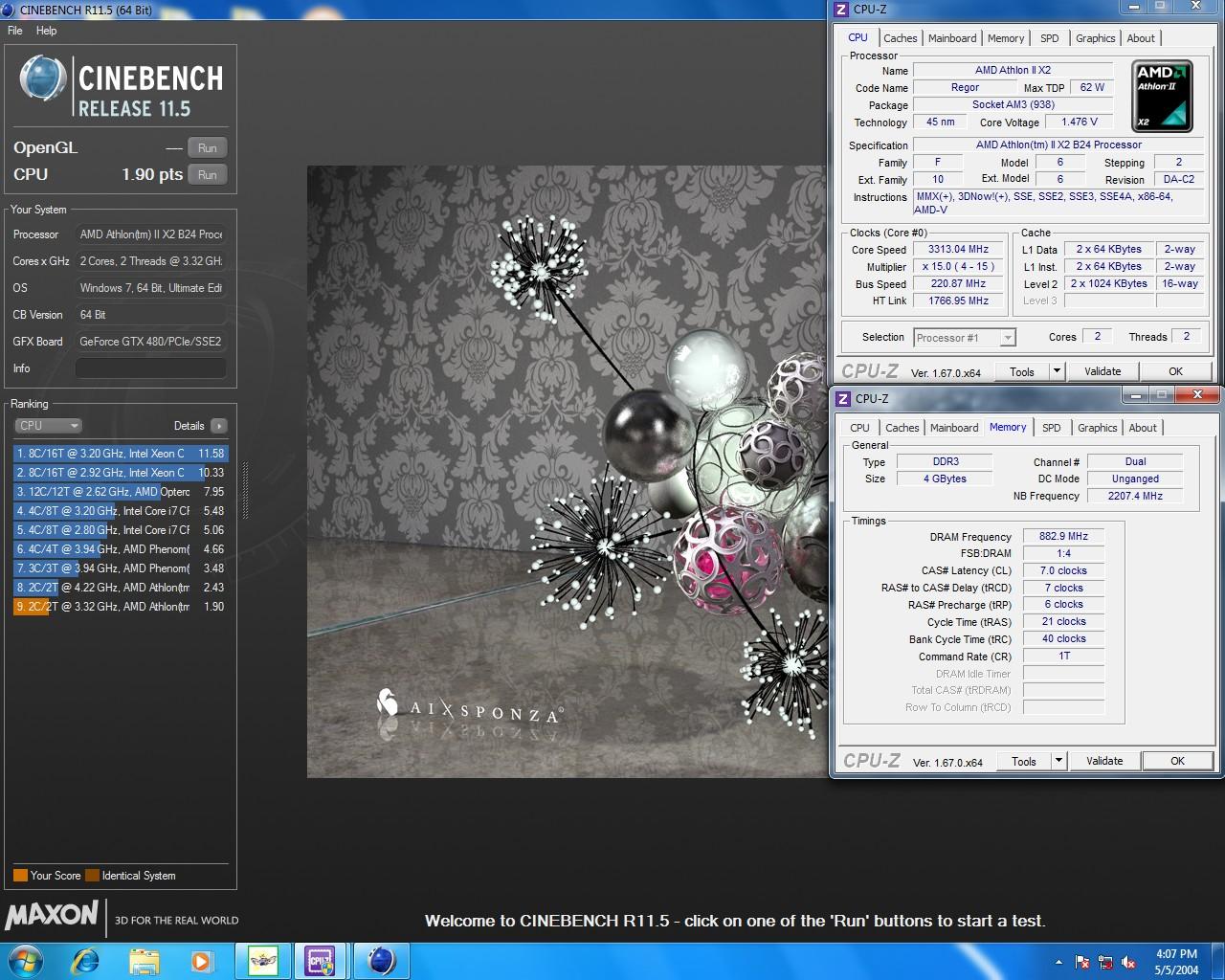Select the Cinebench taskbar button
Viewport: 1225px width, 980px height.
tap(381, 961)
